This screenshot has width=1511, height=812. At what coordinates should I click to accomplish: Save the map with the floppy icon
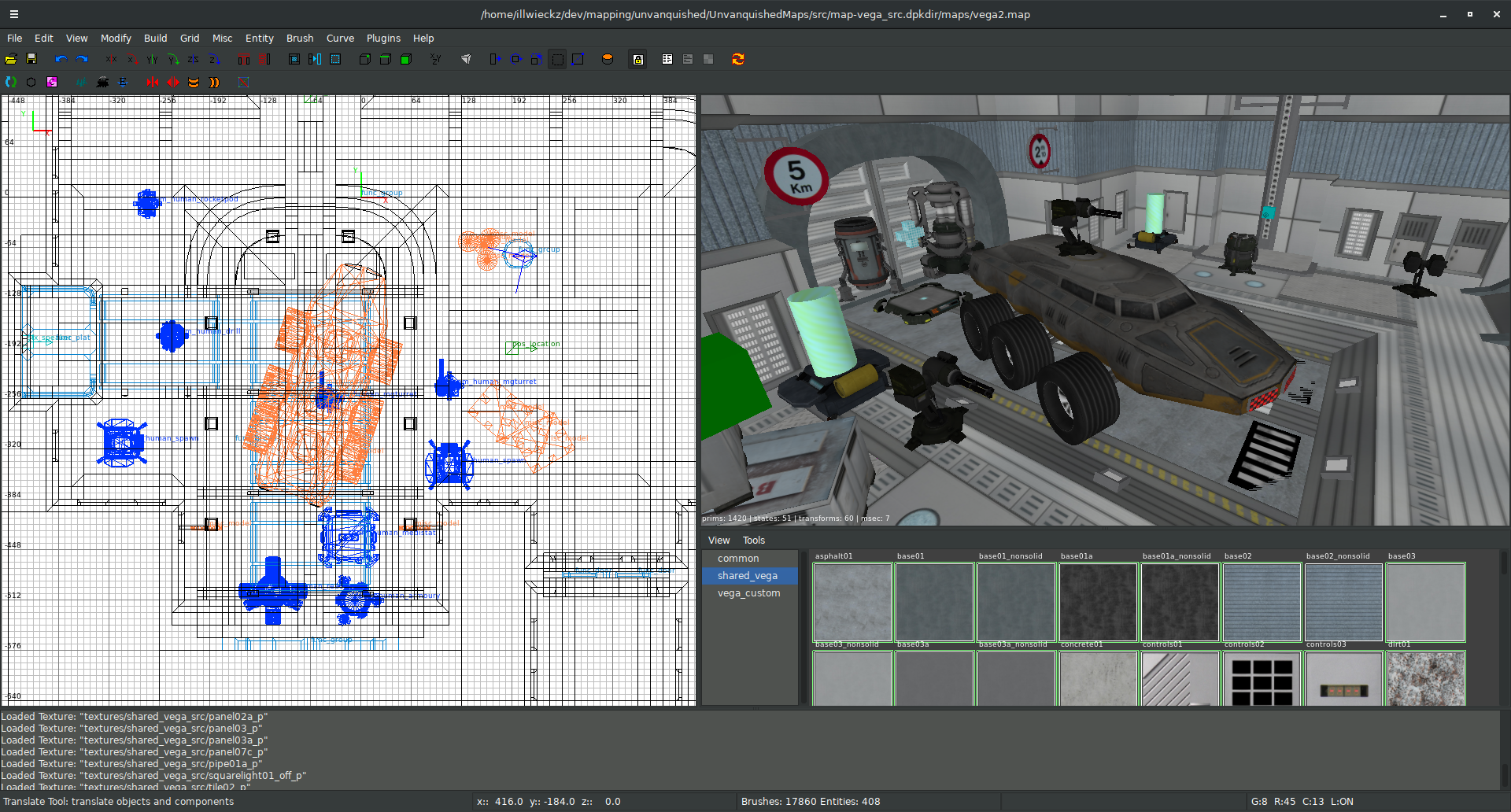pyautogui.click(x=31, y=59)
